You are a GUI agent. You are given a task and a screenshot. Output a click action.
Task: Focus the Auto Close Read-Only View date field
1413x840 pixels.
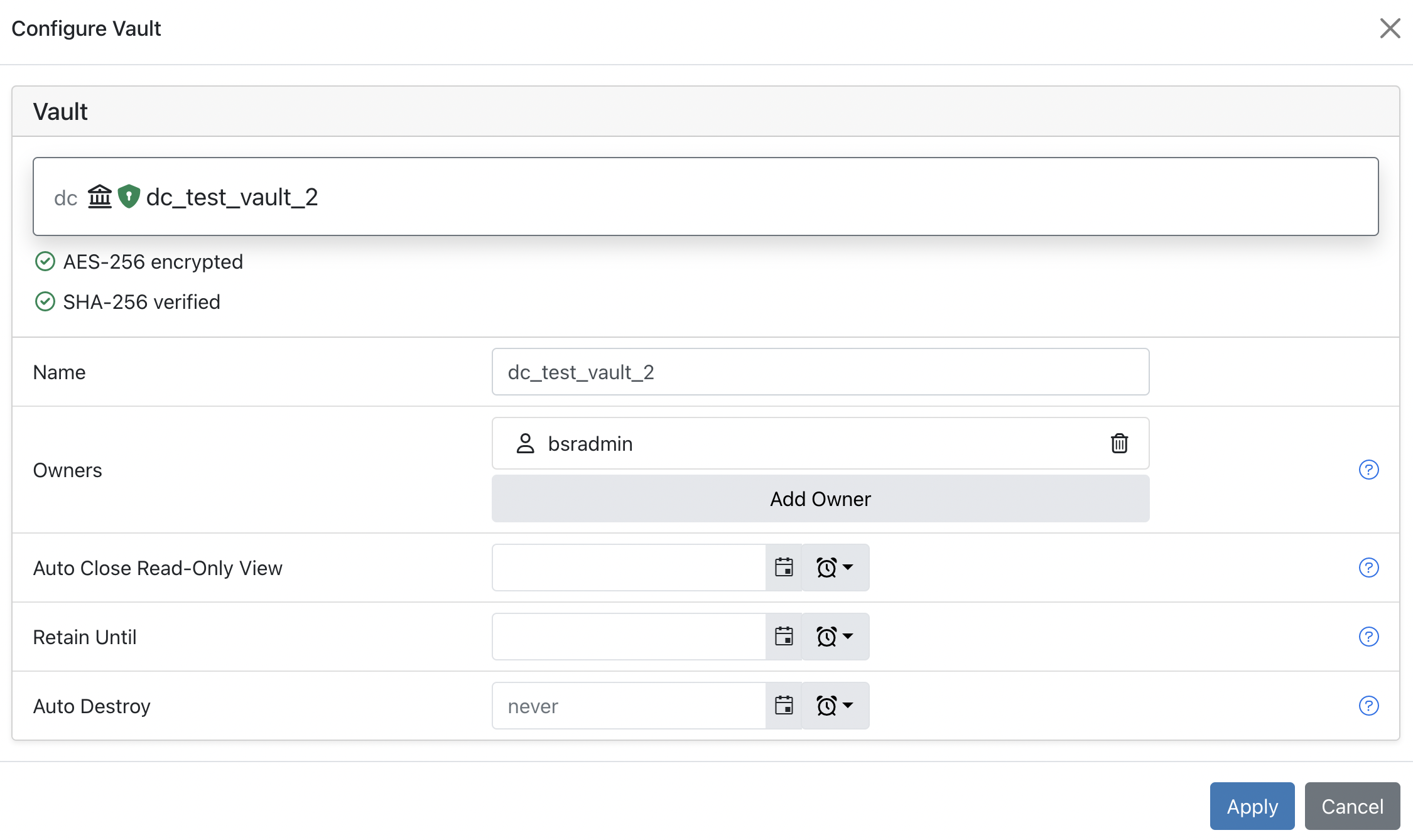pos(629,568)
